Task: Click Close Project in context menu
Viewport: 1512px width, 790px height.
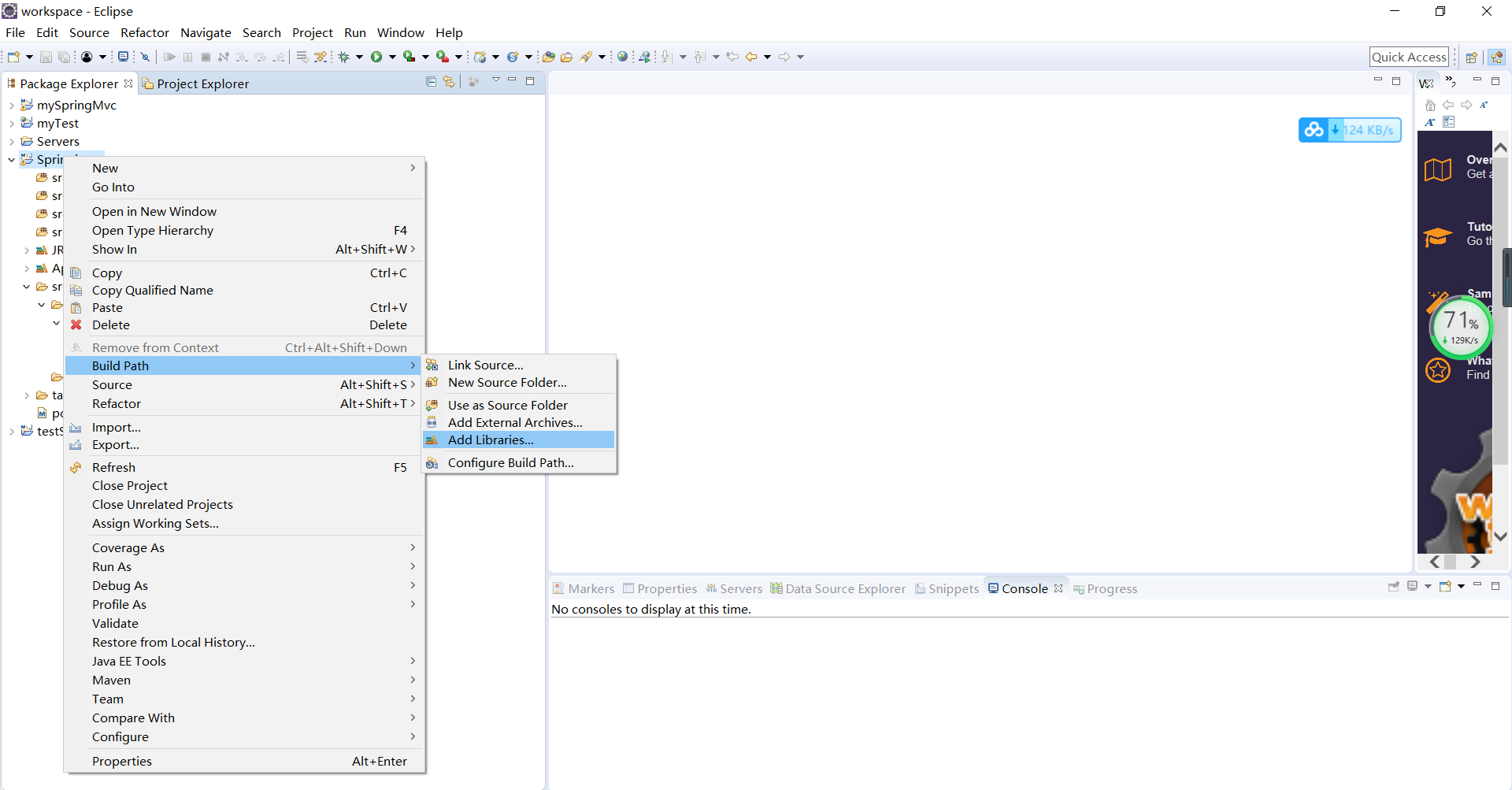Action: point(245,485)
